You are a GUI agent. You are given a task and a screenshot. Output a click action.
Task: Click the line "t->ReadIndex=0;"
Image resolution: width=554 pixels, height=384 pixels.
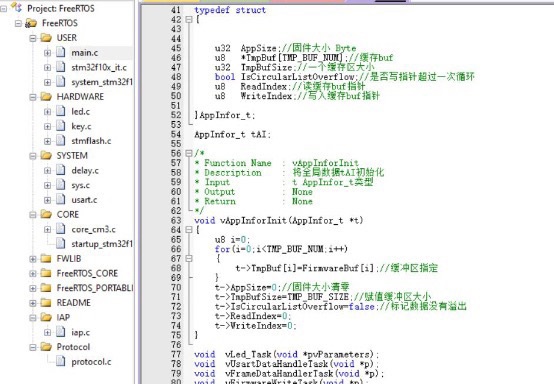(x=253, y=316)
